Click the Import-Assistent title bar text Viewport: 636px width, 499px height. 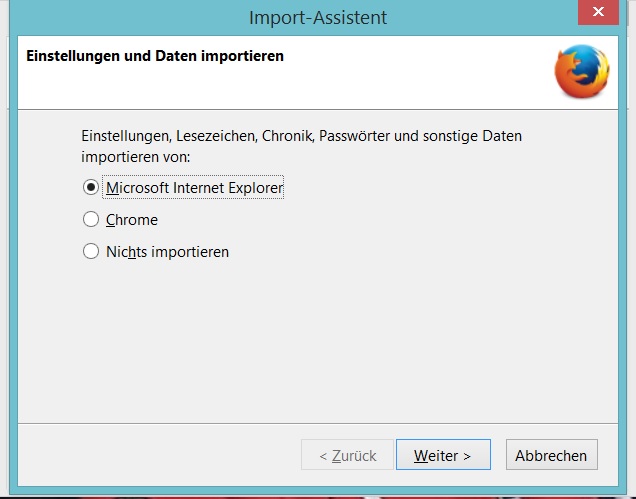pyautogui.click(x=318, y=17)
